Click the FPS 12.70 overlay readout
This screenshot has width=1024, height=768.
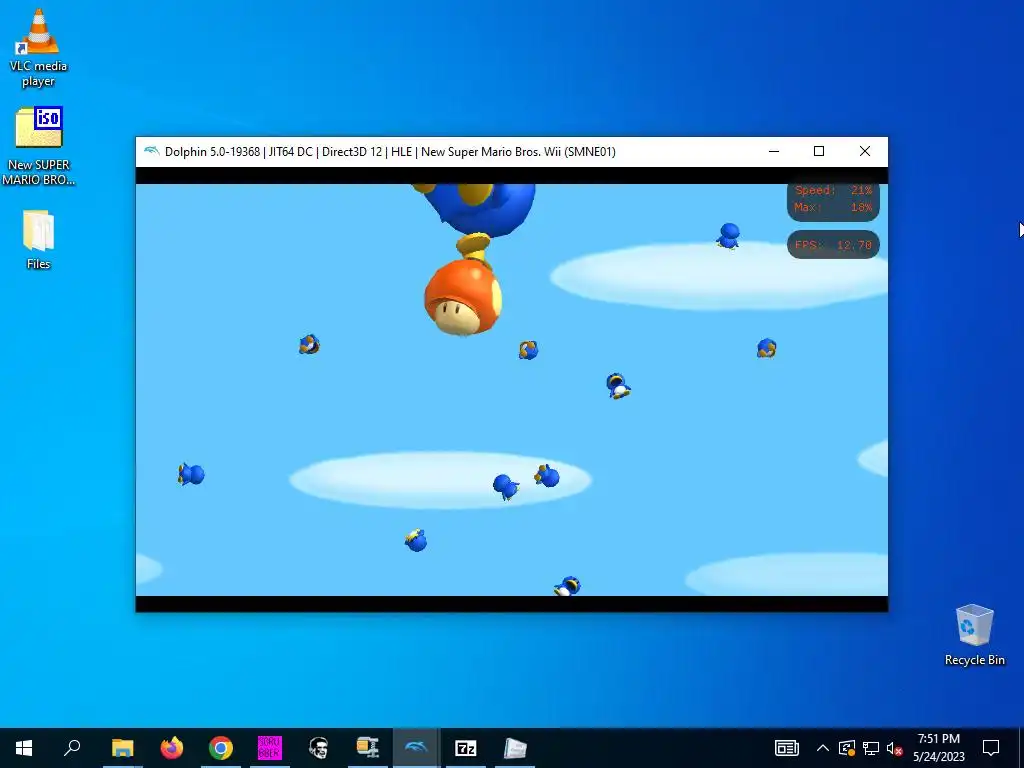833,245
